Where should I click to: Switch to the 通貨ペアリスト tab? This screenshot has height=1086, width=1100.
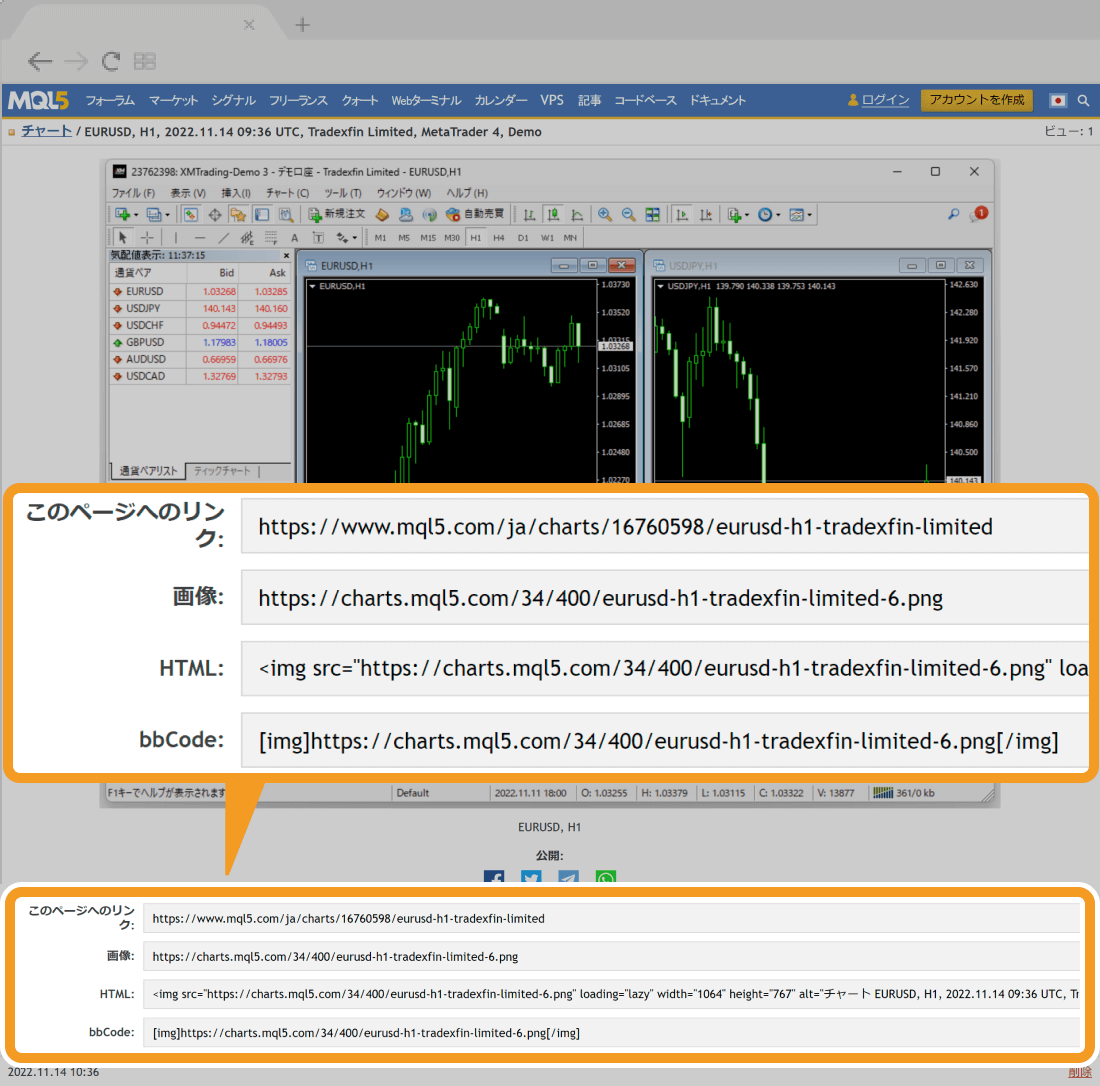click(148, 471)
